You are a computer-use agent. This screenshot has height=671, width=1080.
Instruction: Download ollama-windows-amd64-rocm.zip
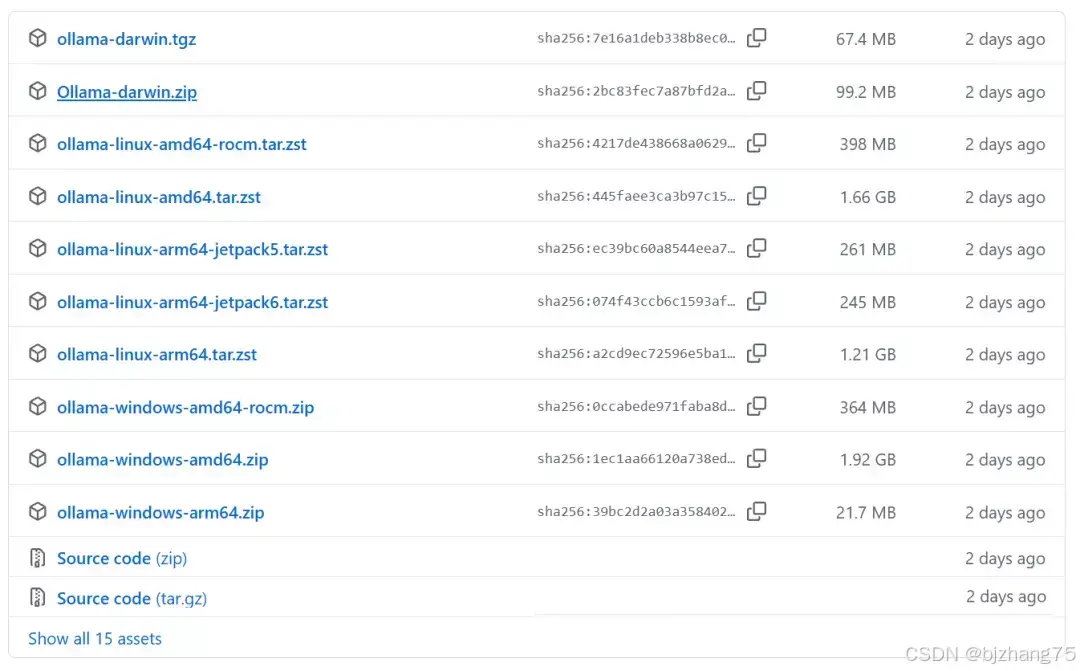(185, 407)
